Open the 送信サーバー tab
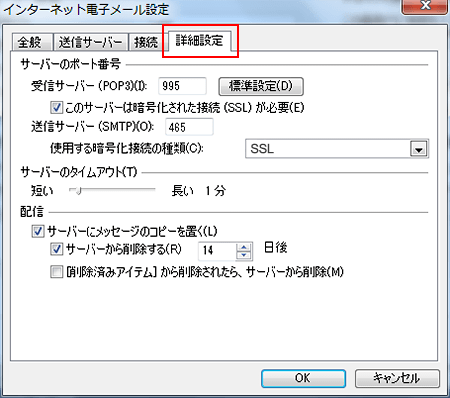This screenshot has width=450, height=398. (91, 42)
